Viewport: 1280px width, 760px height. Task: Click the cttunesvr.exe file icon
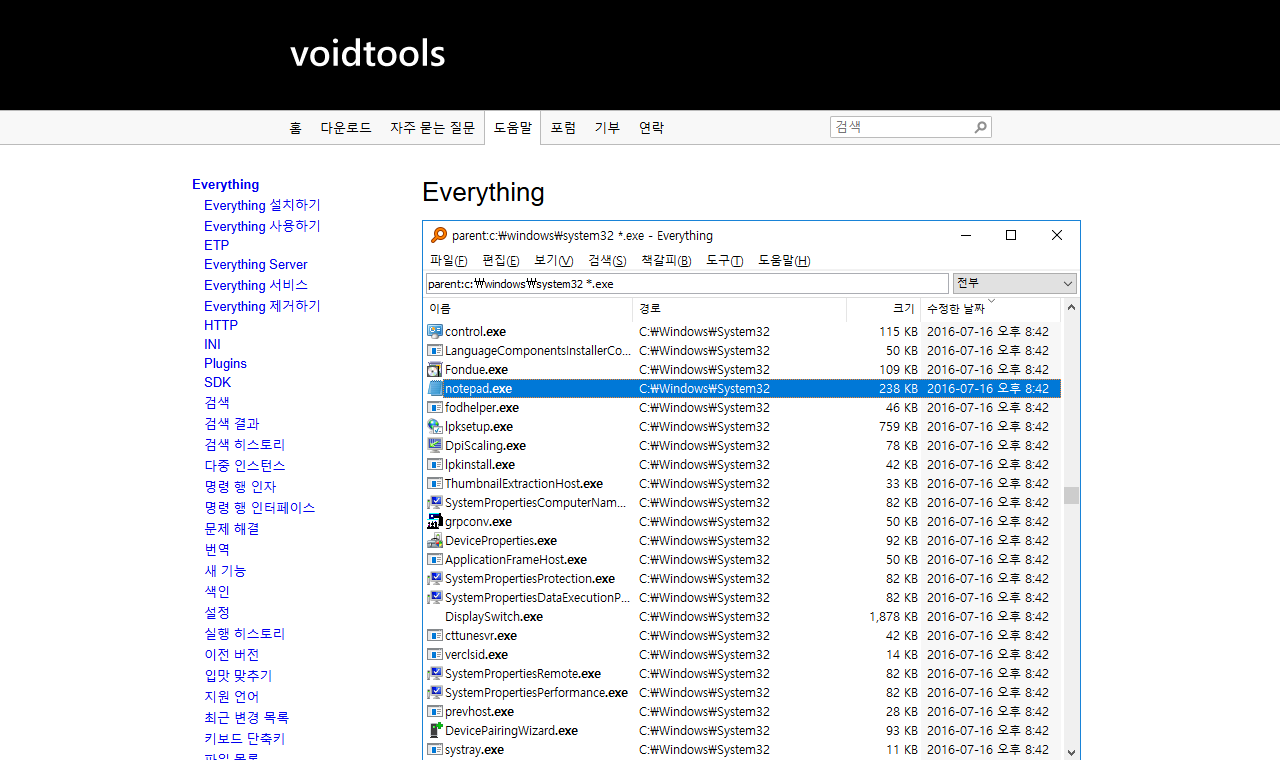tap(435, 635)
